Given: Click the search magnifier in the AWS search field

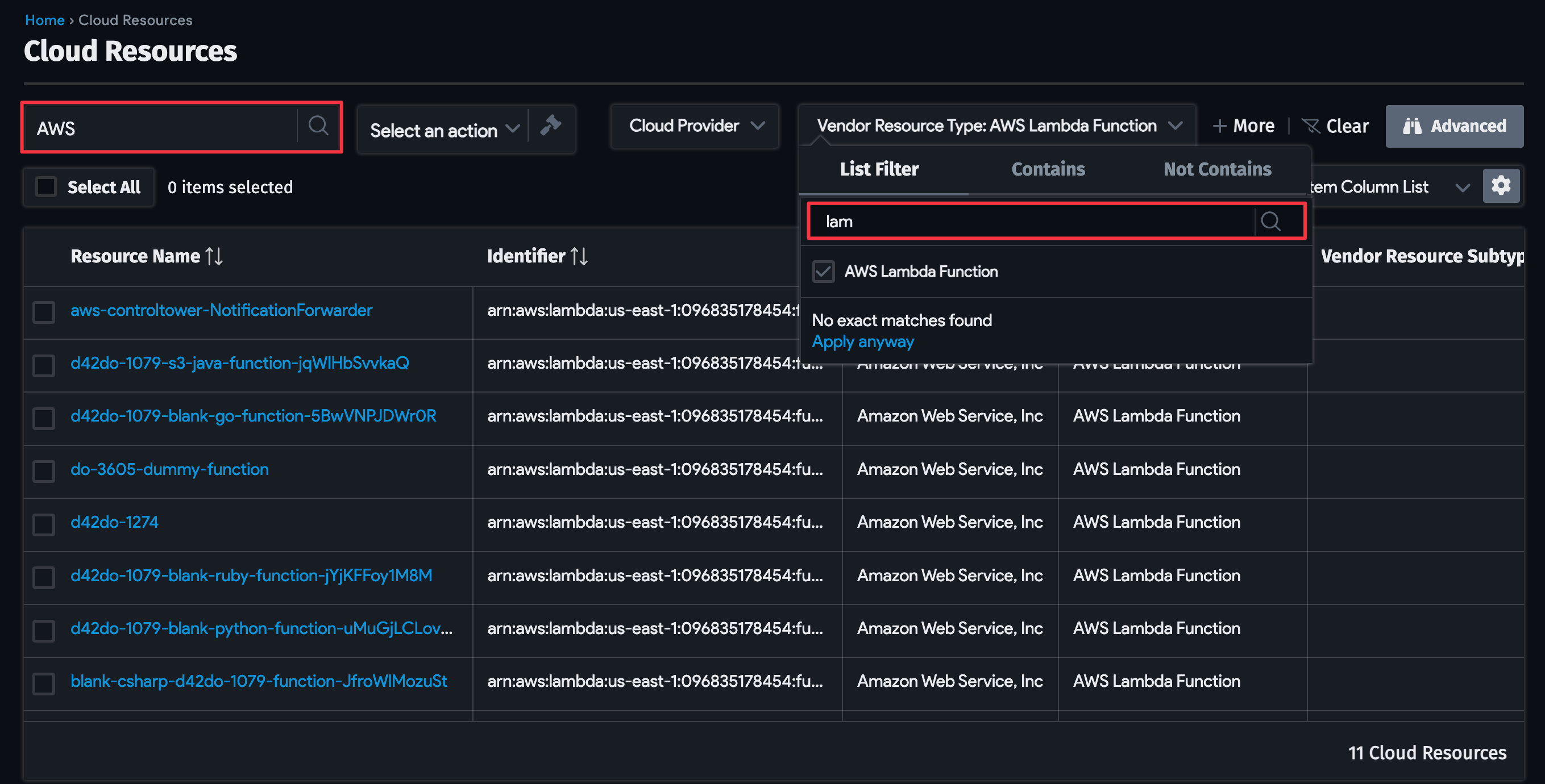Looking at the screenshot, I should (318, 127).
